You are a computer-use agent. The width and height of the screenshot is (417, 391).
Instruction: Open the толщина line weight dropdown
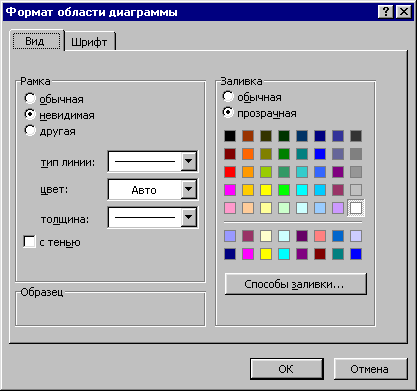tap(189, 217)
